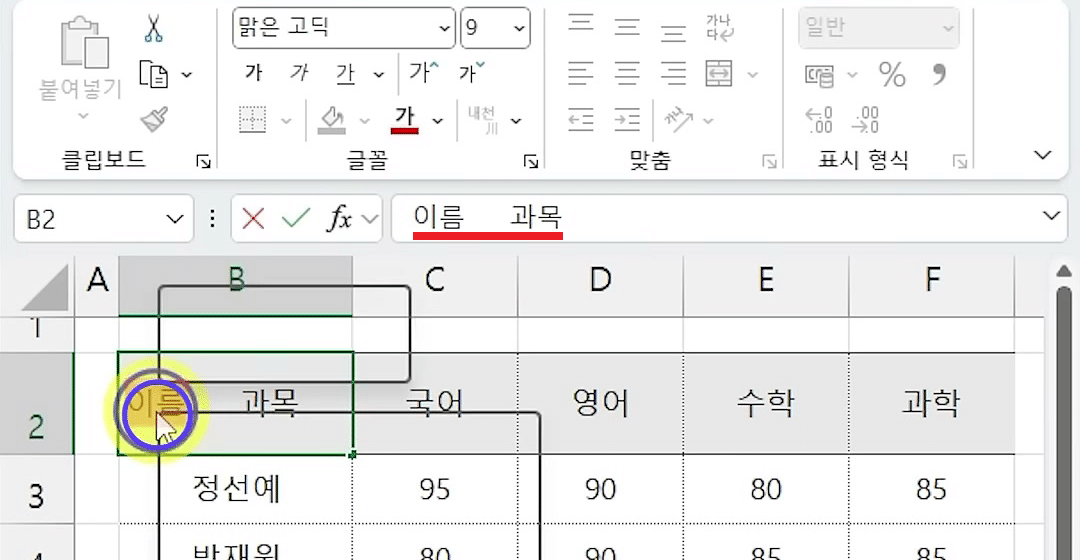Confirm the entry with the green check
Image resolution: width=1080 pixels, height=560 pixels.
tap(296, 219)
